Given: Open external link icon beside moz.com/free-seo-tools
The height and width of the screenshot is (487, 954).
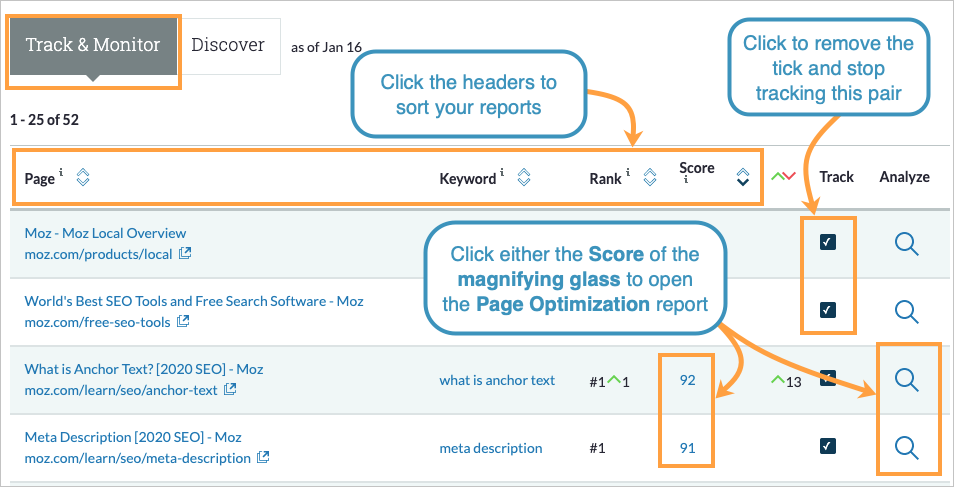Looking at the screenshot, I should pos(183,322).
